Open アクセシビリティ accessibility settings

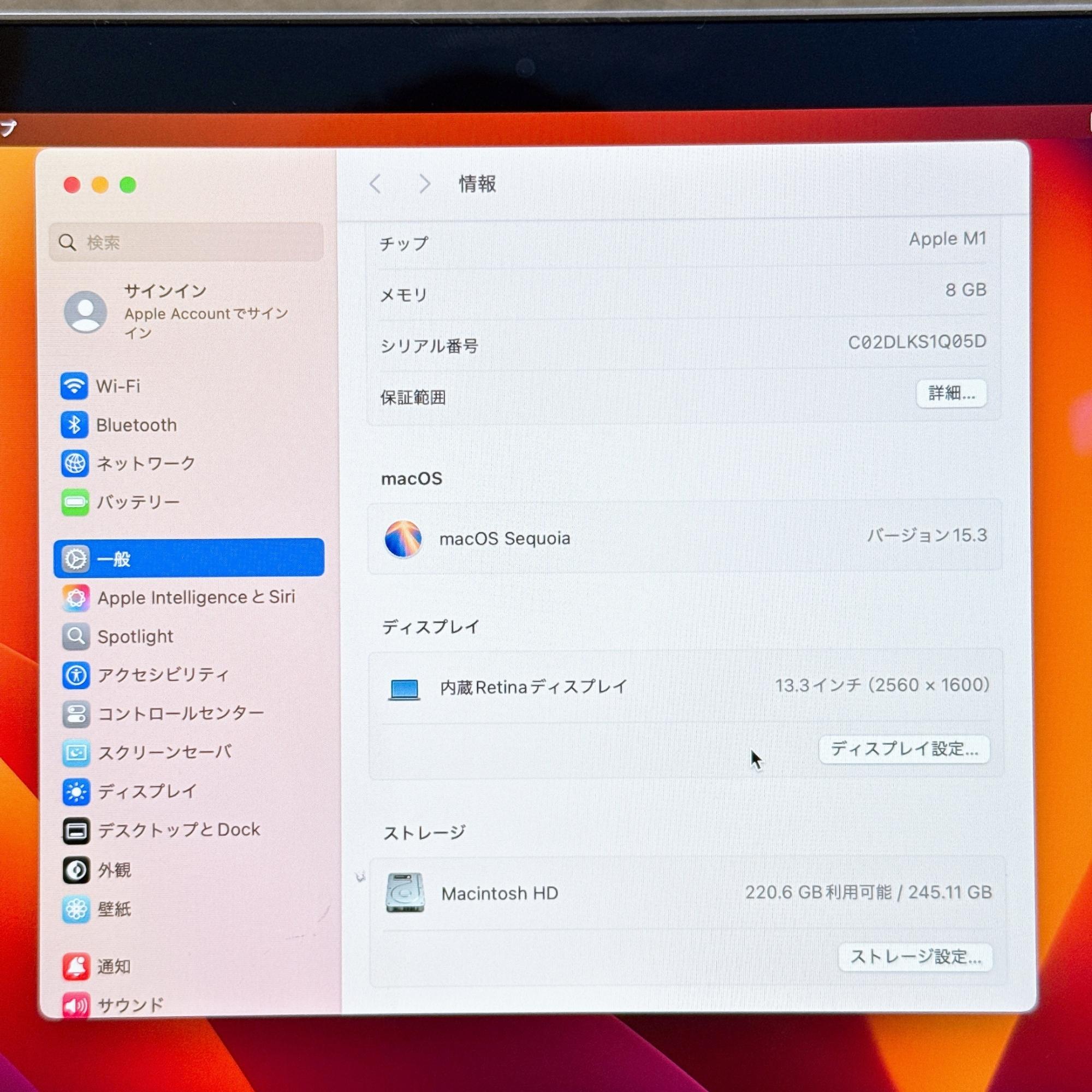(163, 675)
